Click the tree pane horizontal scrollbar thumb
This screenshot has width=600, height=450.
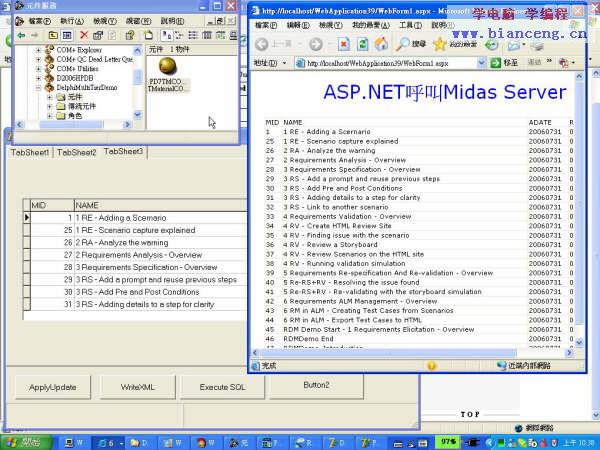coord(71,125)
